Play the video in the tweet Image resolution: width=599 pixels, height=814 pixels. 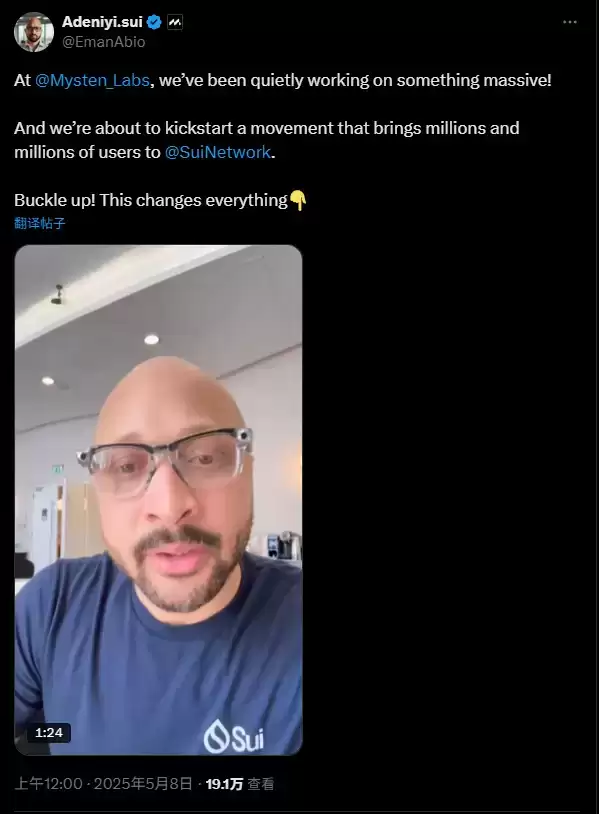[158, 500]
